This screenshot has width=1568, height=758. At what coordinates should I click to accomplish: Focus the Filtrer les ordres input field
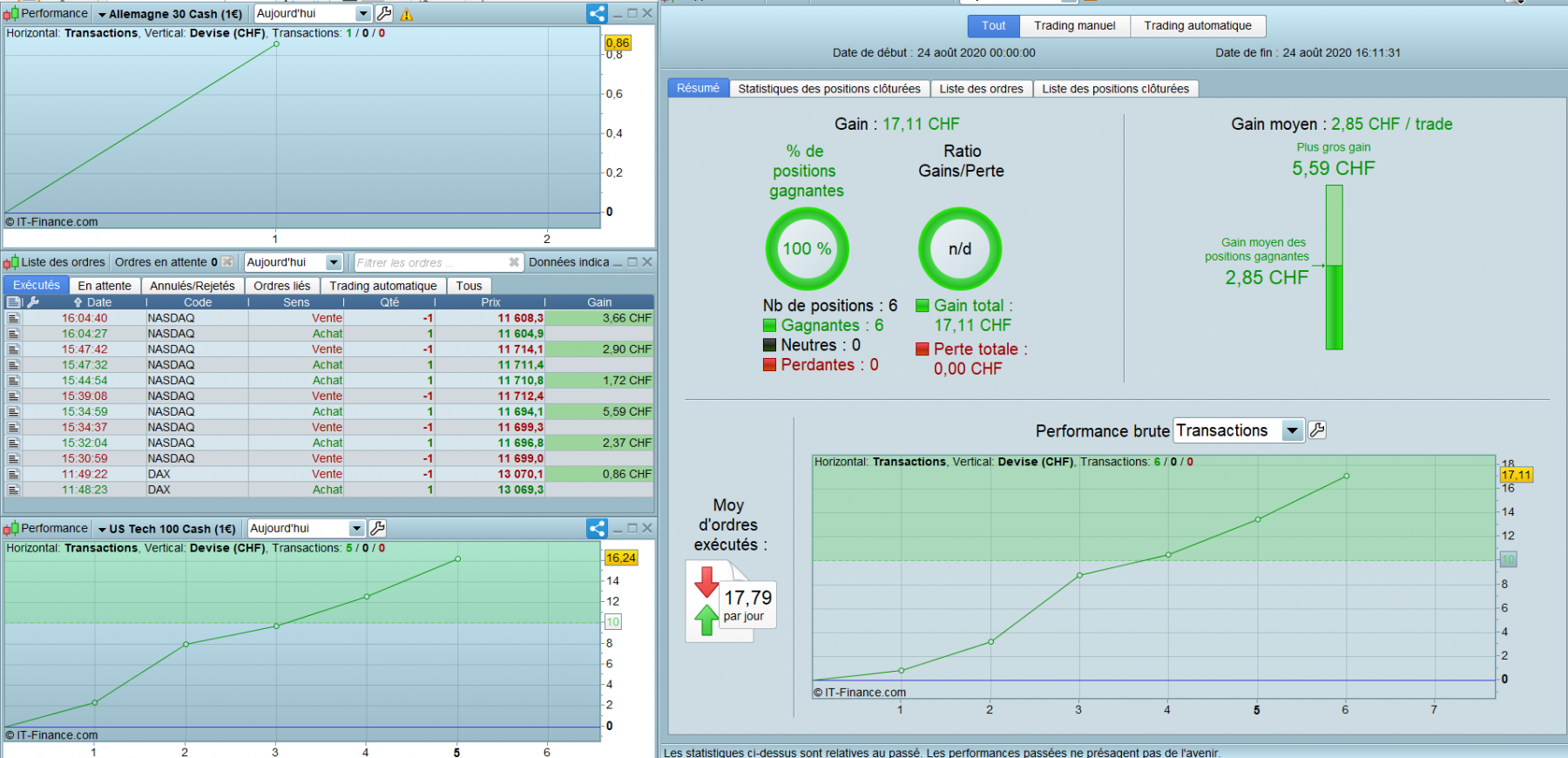(430, 262)
